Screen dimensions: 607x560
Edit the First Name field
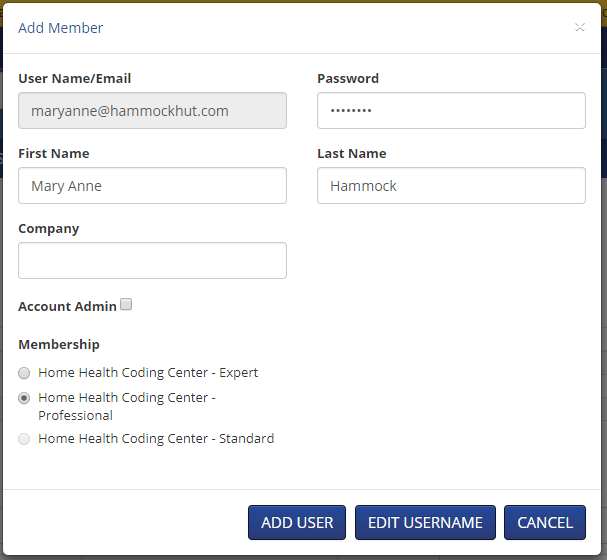click(152, 186)
